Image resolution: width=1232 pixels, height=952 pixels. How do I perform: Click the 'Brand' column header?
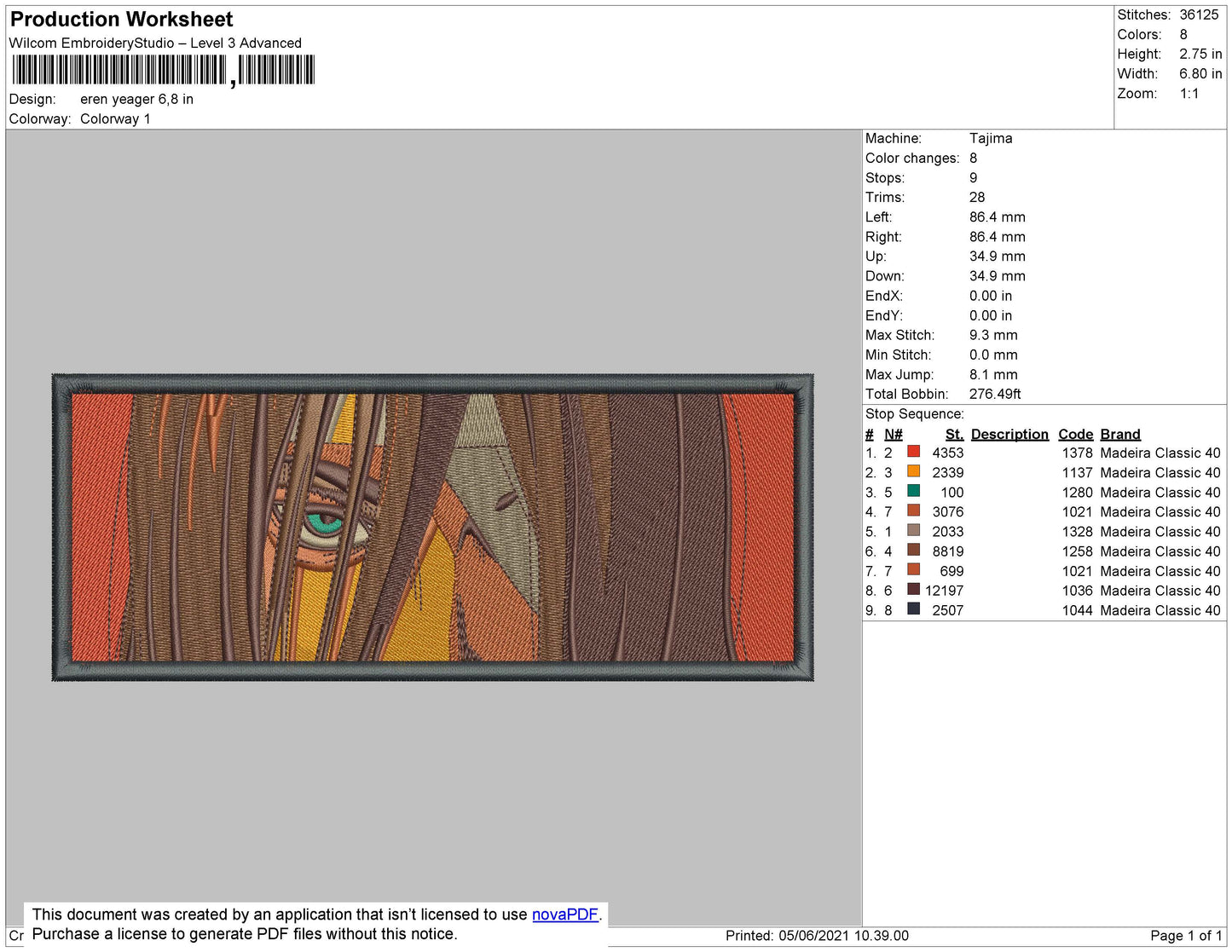point(1120,434)
